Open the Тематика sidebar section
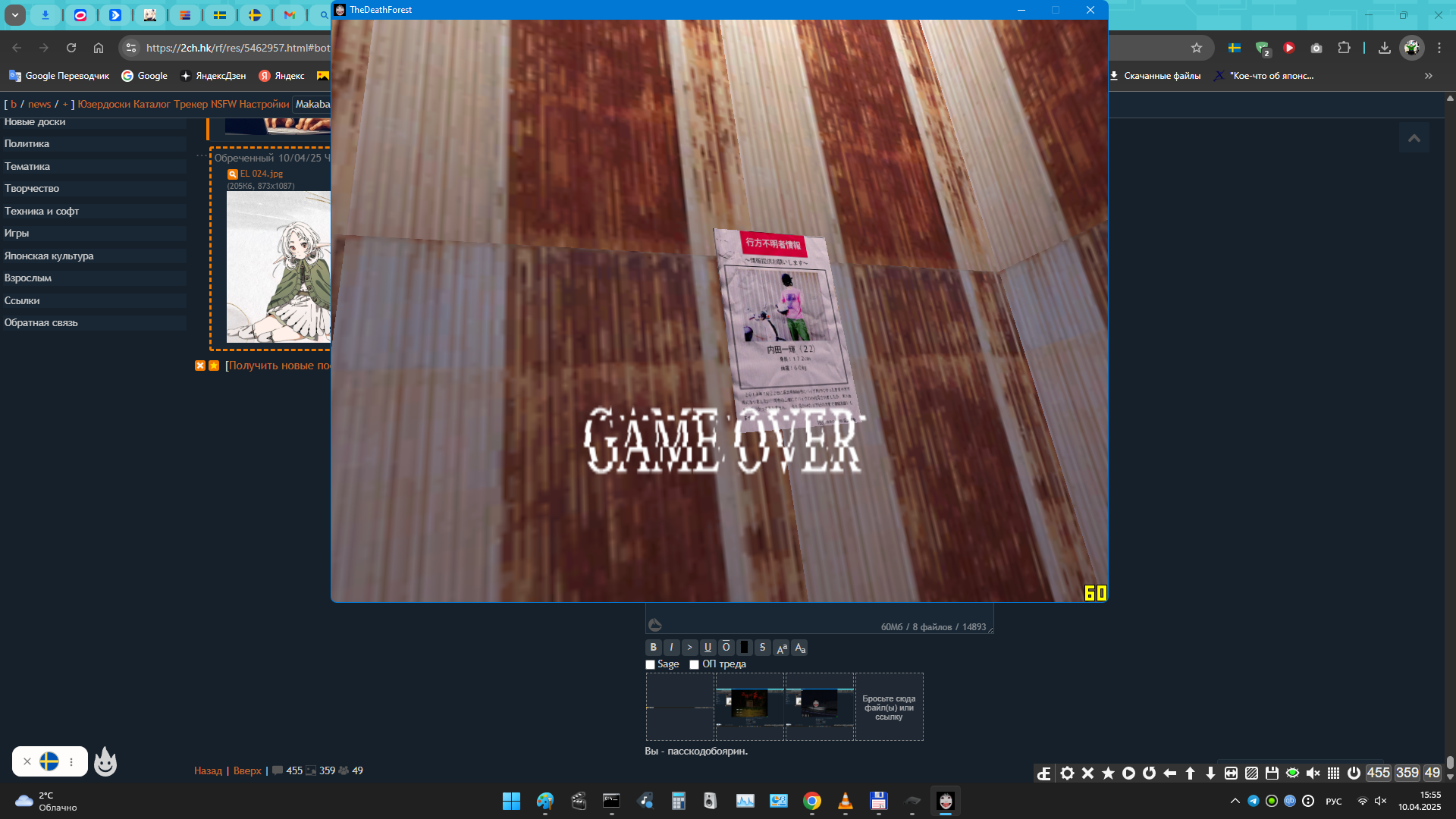Viewport: 1456px width, 819px height. coord(93,166)
